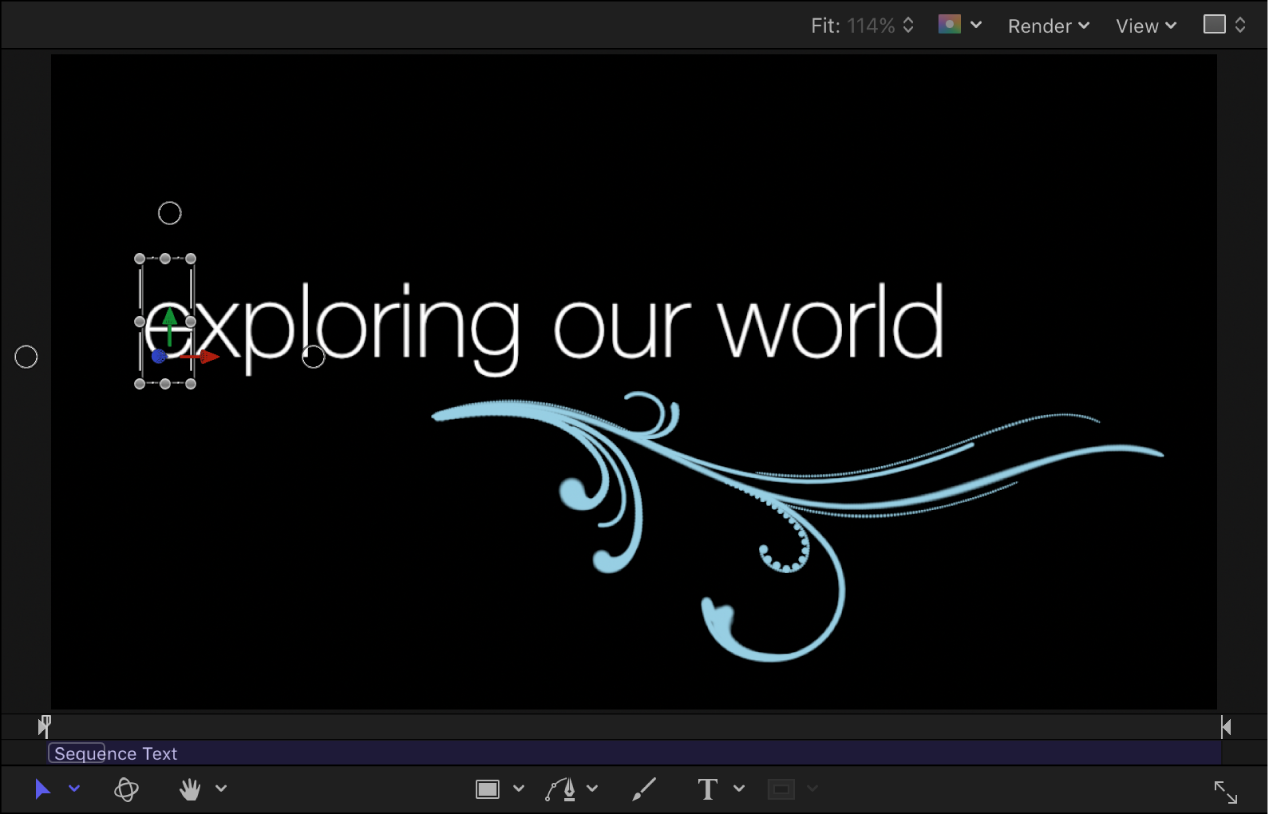Image resolution: width=1269 pixels, height=814 pixels.
Task: Select the Paint Stroke tool
Action: coord(644,789)
